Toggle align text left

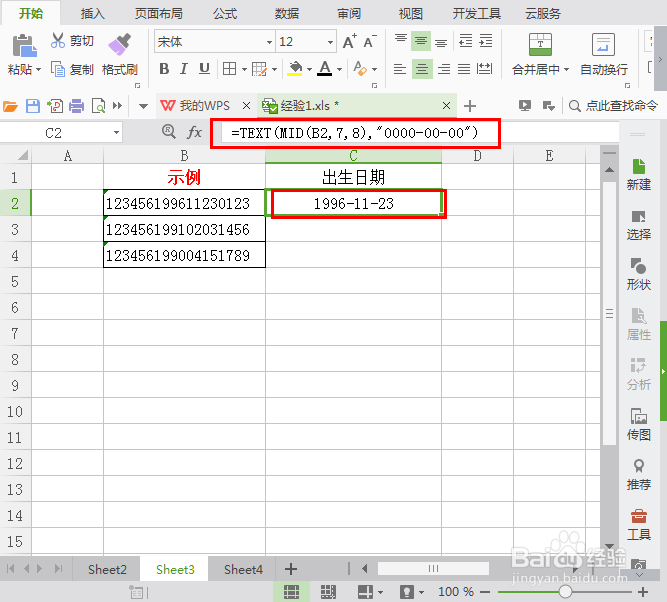(400, 69)
